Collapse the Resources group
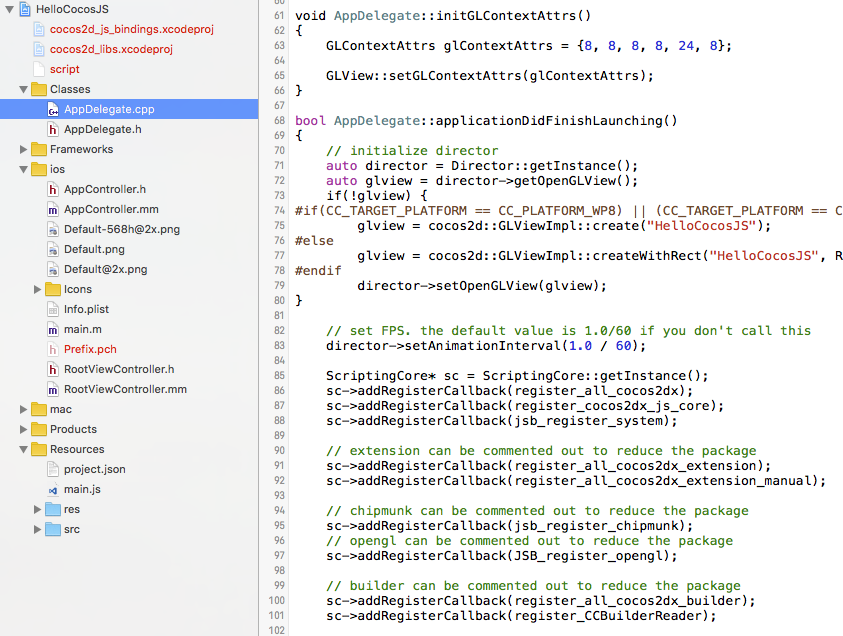This screenshot has width=843, height=636. pyautogui.click(x=24, y=449)
